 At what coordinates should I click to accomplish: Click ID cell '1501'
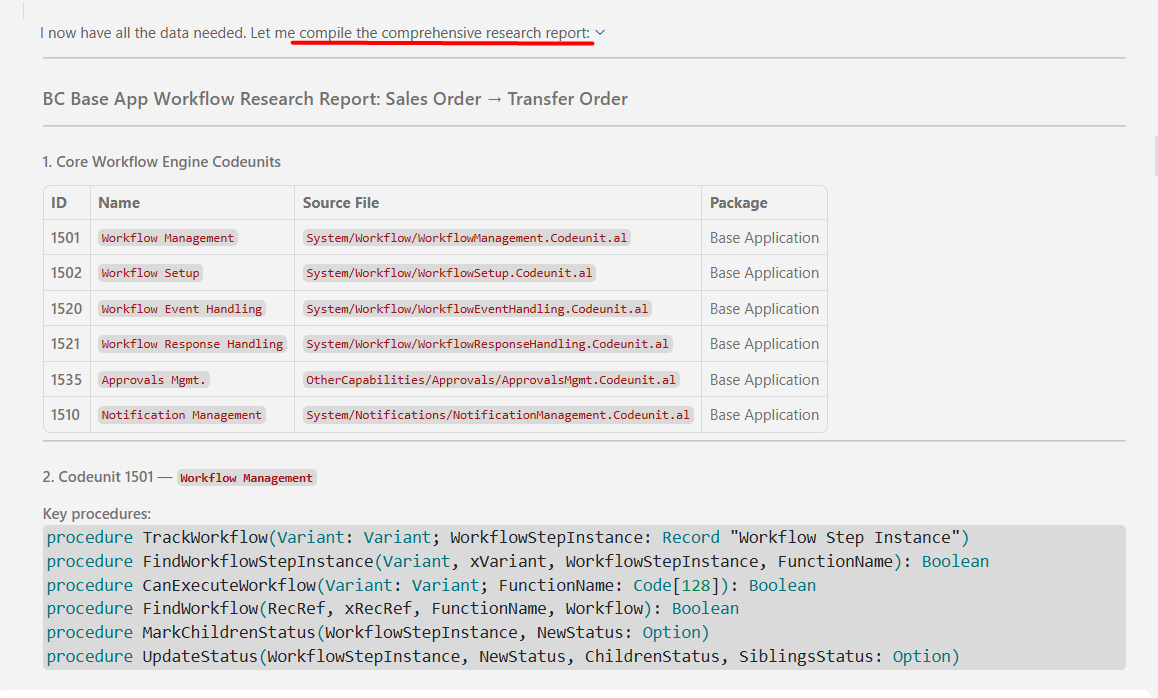point(66,238)
